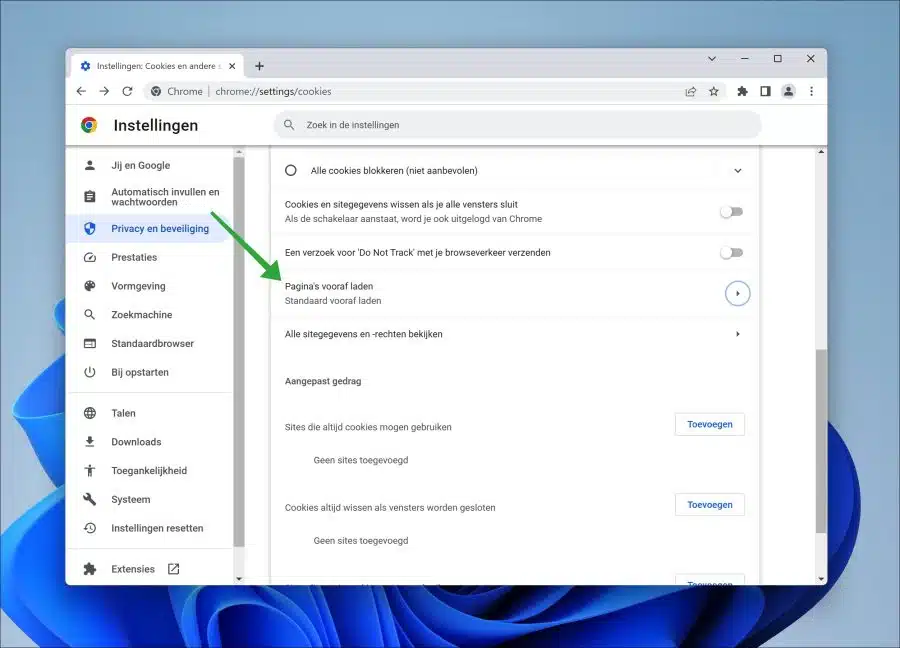This screenshot has width=900, height=648.
Task: Toggle 'Cookies en sitegegevens wissen' switch
Action: [732, 212]
